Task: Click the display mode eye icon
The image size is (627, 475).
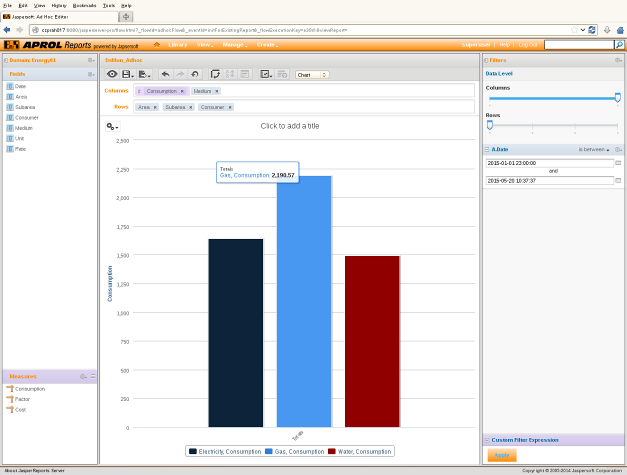Action: [112, 74]
